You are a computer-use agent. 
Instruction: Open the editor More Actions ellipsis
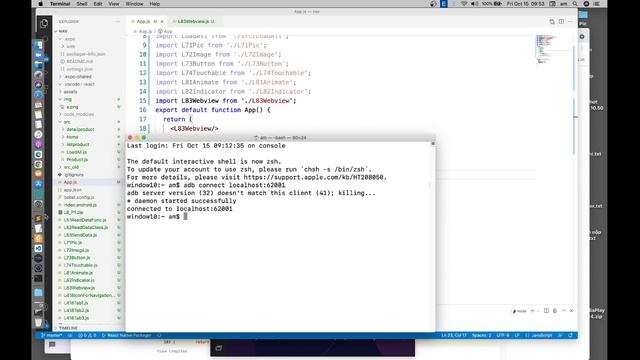[x=570, y=21]
